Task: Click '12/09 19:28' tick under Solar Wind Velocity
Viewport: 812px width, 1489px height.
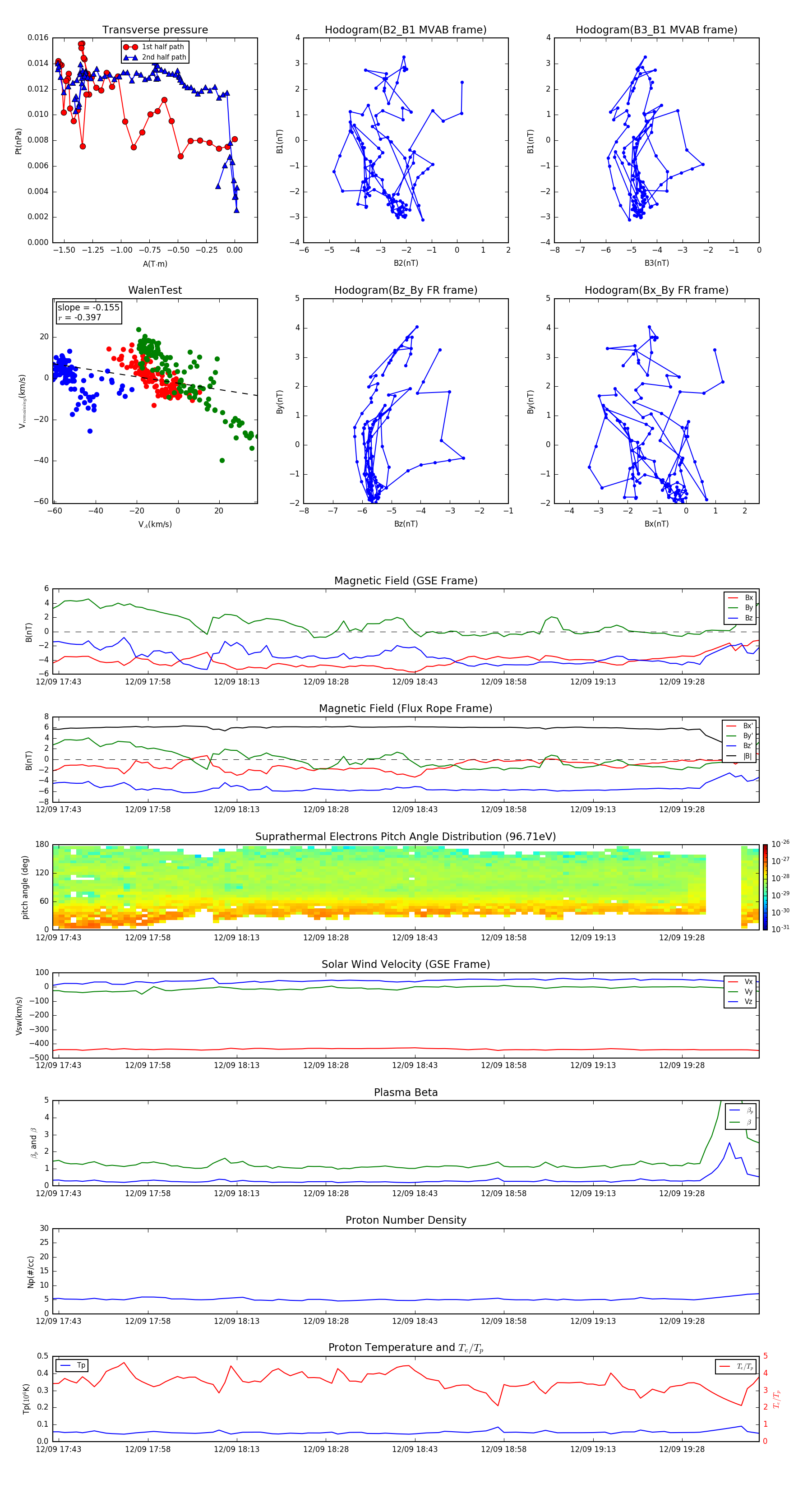Action: [x=681, y=1066]
